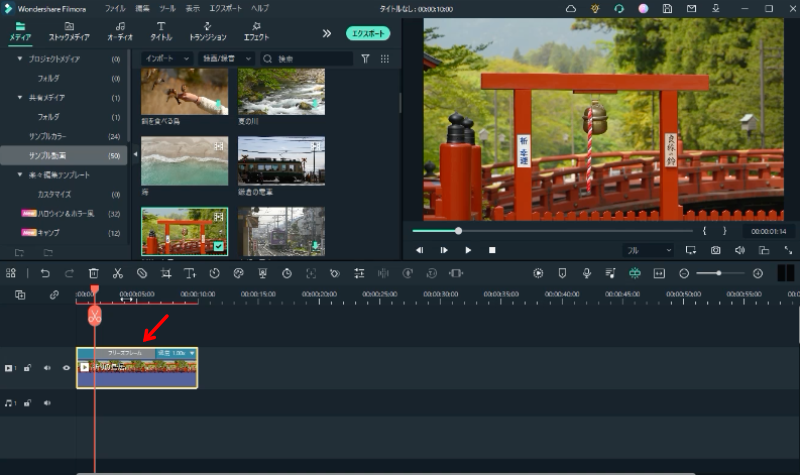Select the サンプル動画 item
The image size is (800, 475).
[64, 156]
